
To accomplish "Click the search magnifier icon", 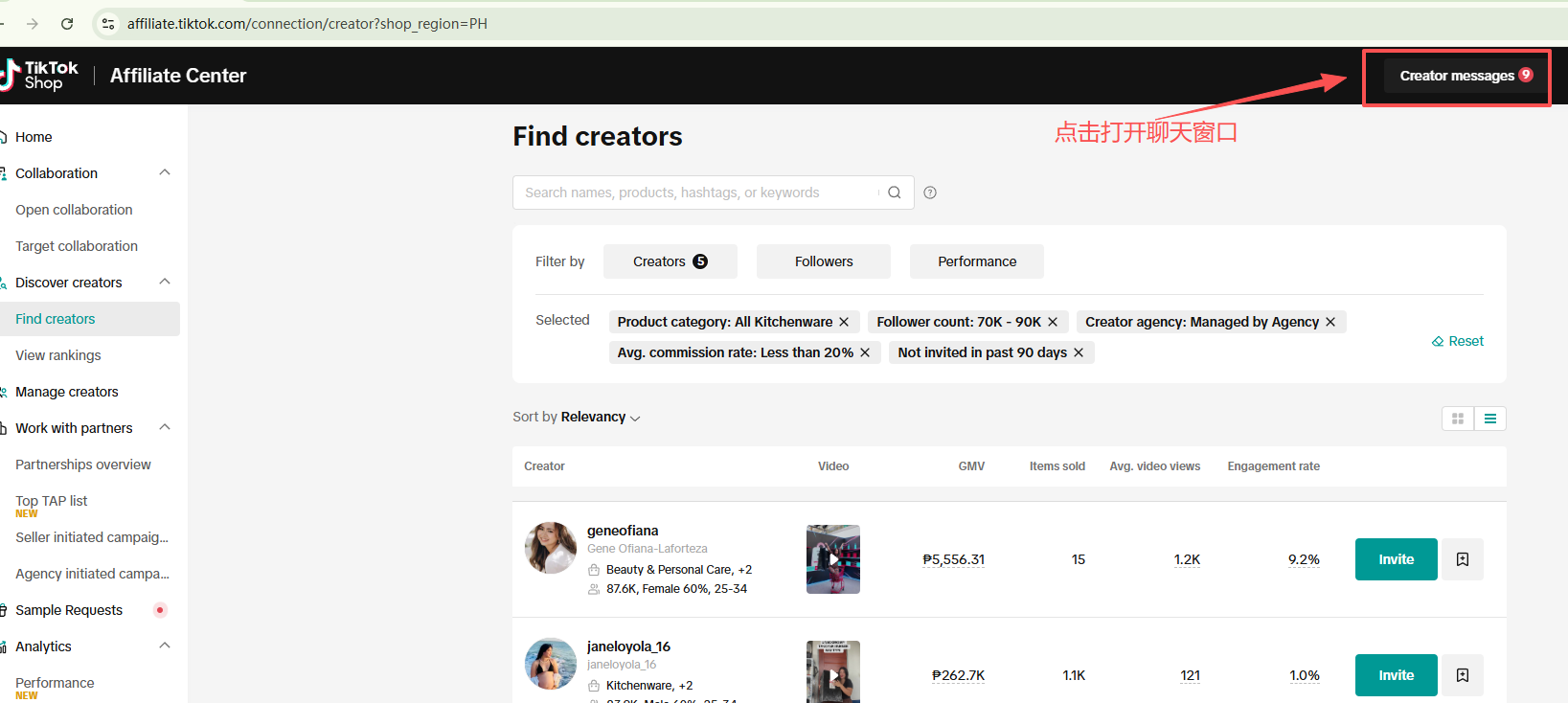I will [894, 193].
